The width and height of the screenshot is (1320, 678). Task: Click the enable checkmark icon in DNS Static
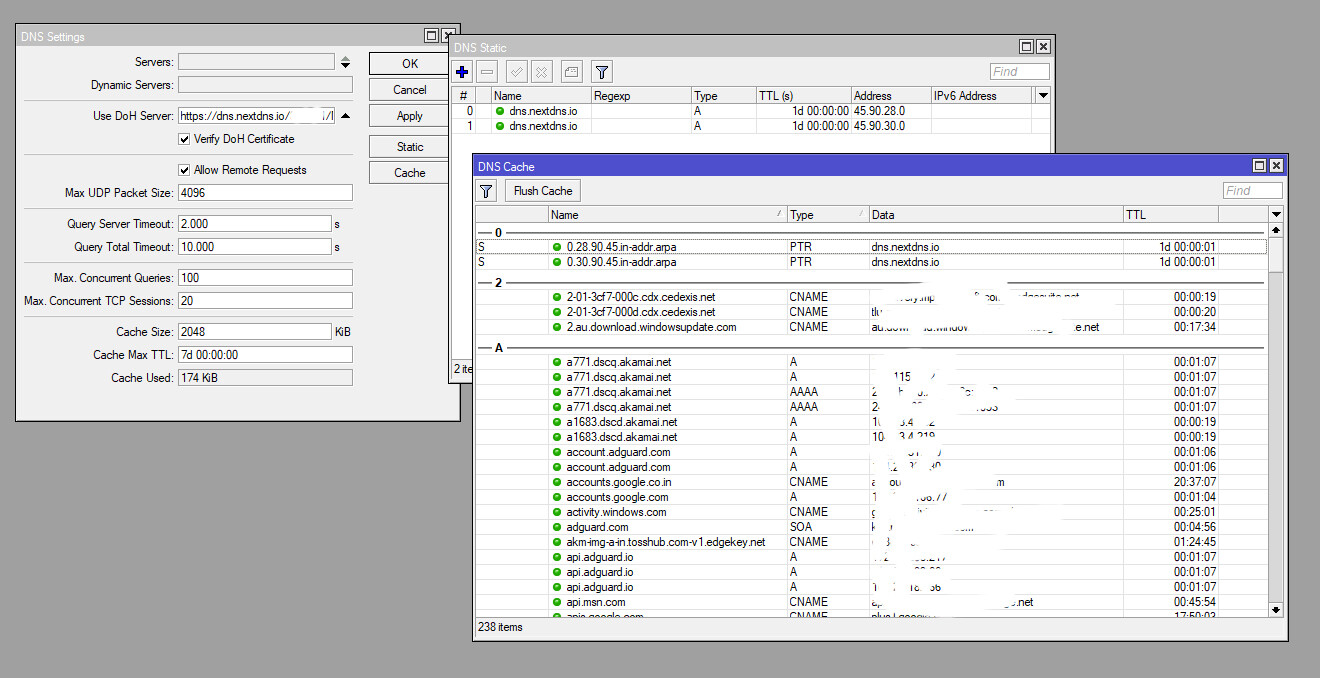tap(517, 72)
